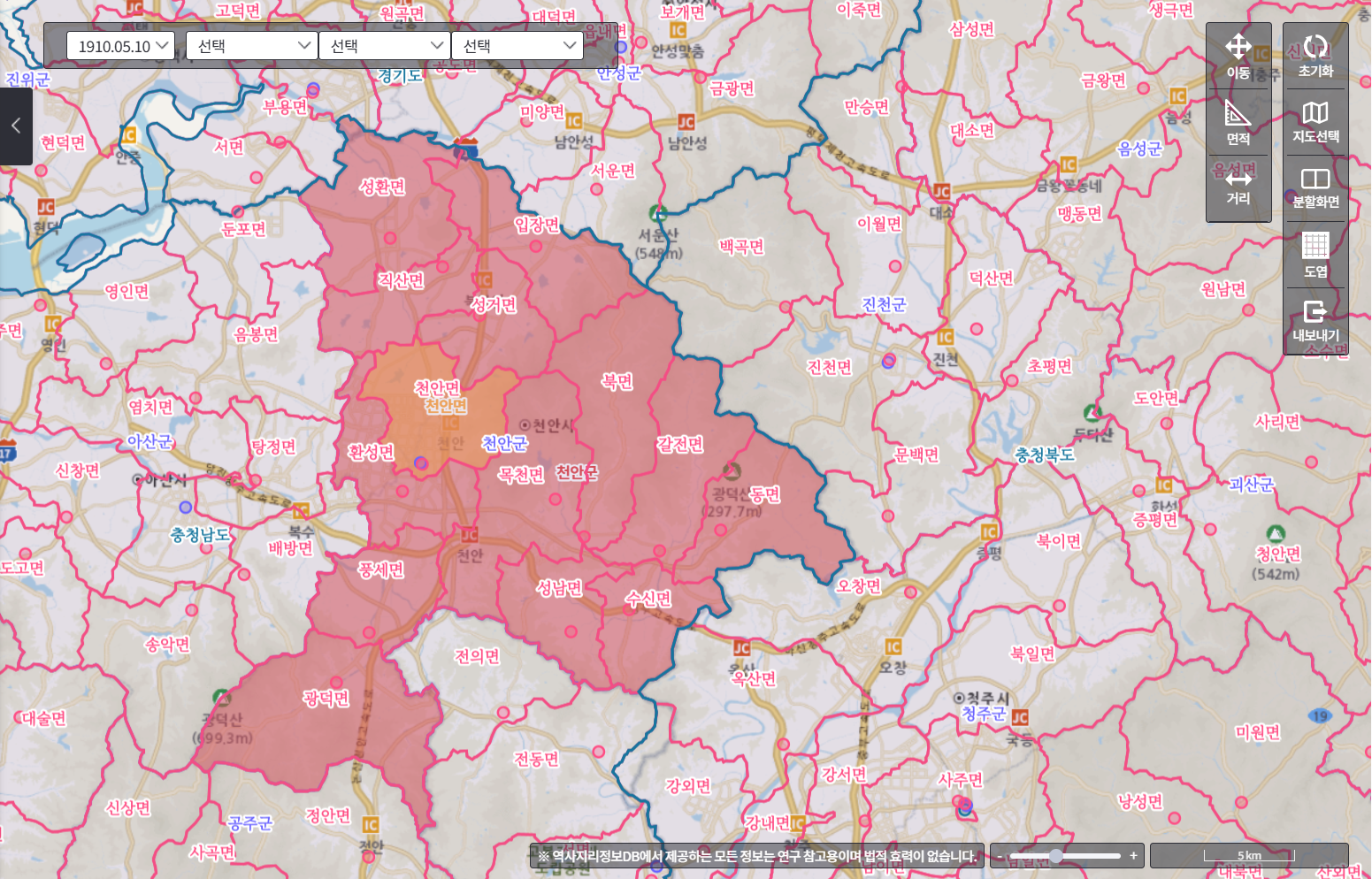Reset the map with 초기화
This screenshot has width=1372, height=879.
[x=1315, y=56]
